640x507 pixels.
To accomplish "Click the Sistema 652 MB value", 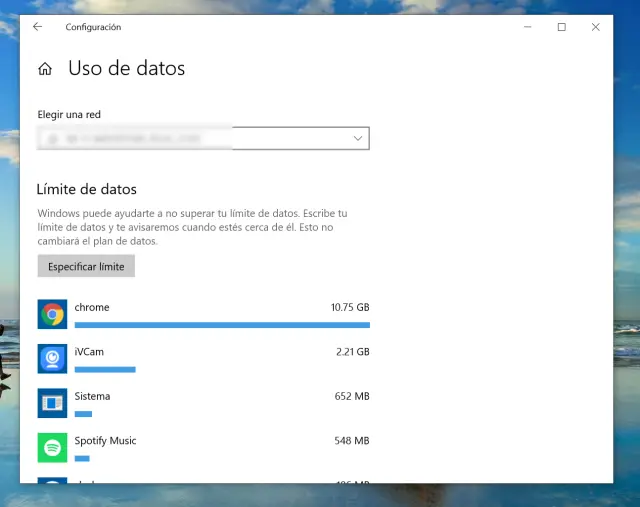I will click(x=352, y=396).
